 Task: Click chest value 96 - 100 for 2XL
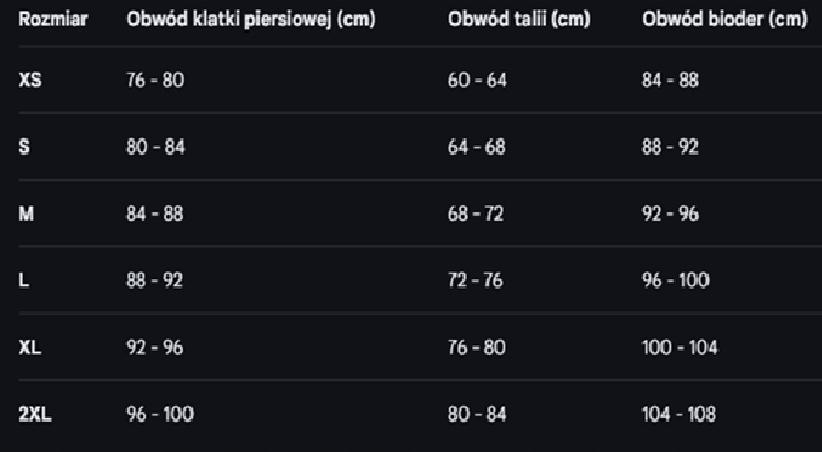[160, 415]
